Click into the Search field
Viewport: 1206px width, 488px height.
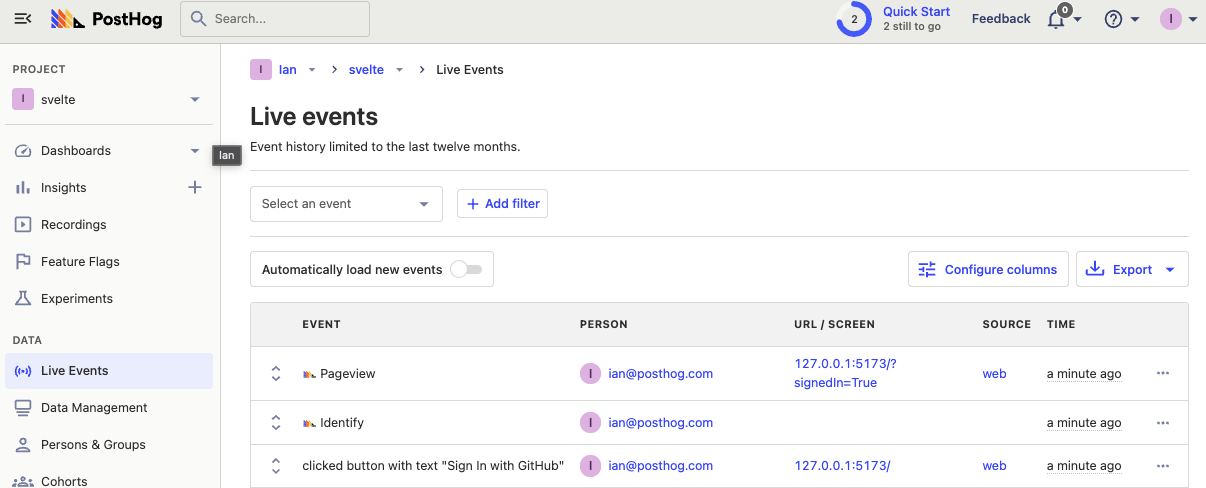click(275, 19)
